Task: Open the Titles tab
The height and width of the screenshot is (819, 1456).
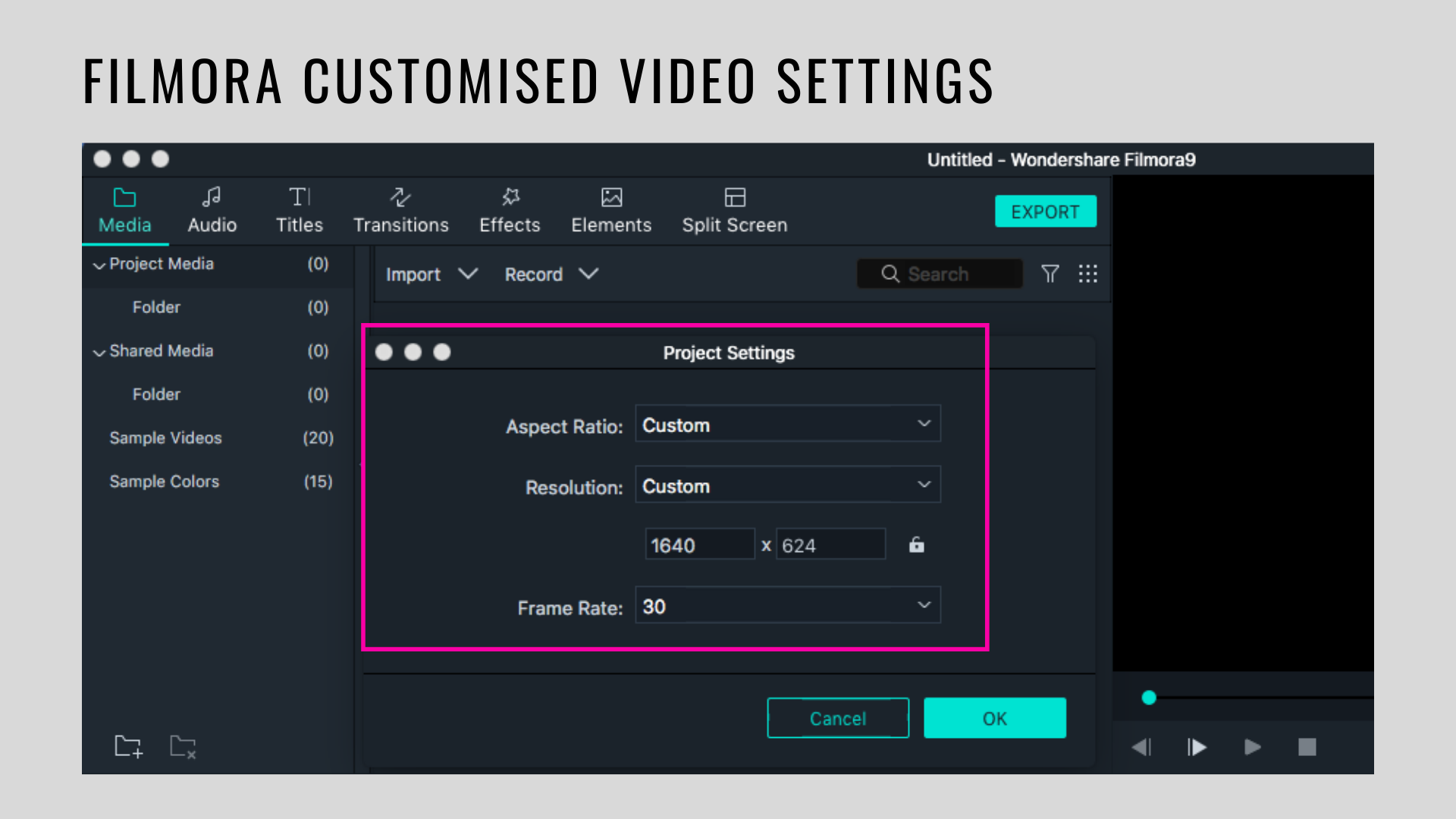Action: 300,211
